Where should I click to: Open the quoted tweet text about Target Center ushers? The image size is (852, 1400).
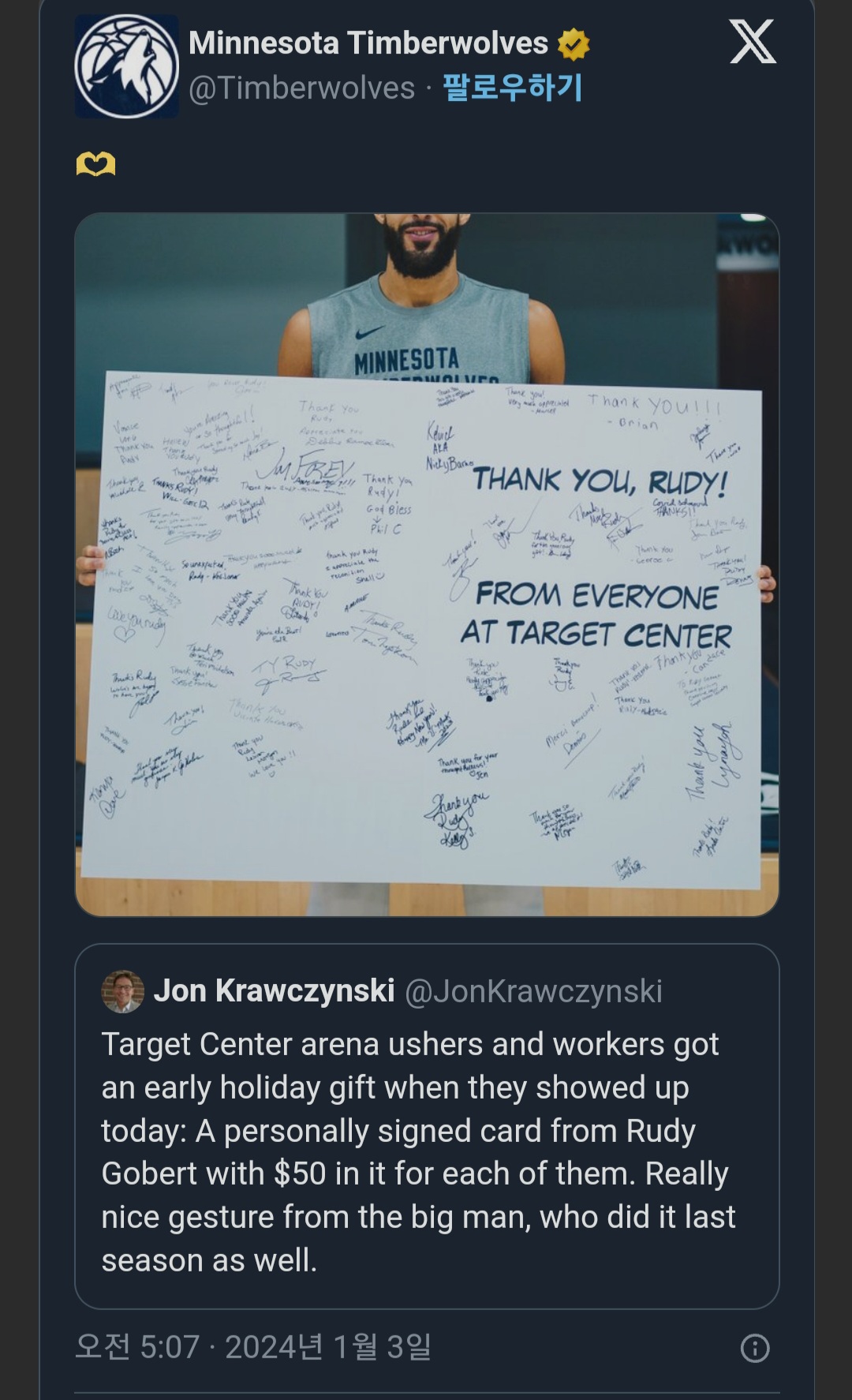[x=418, y=1152]
